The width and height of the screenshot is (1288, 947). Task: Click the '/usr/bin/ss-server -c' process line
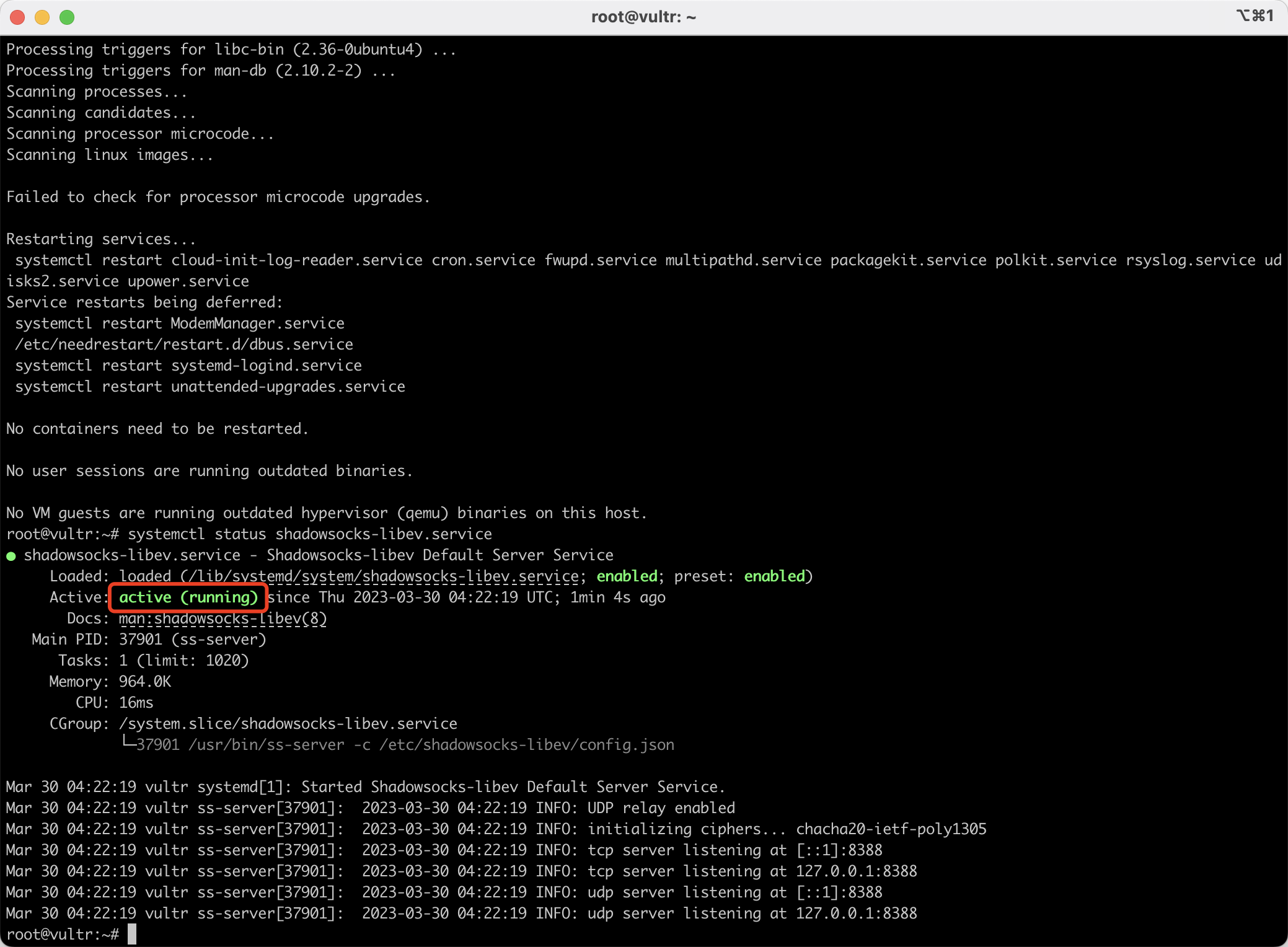[405, 745]
